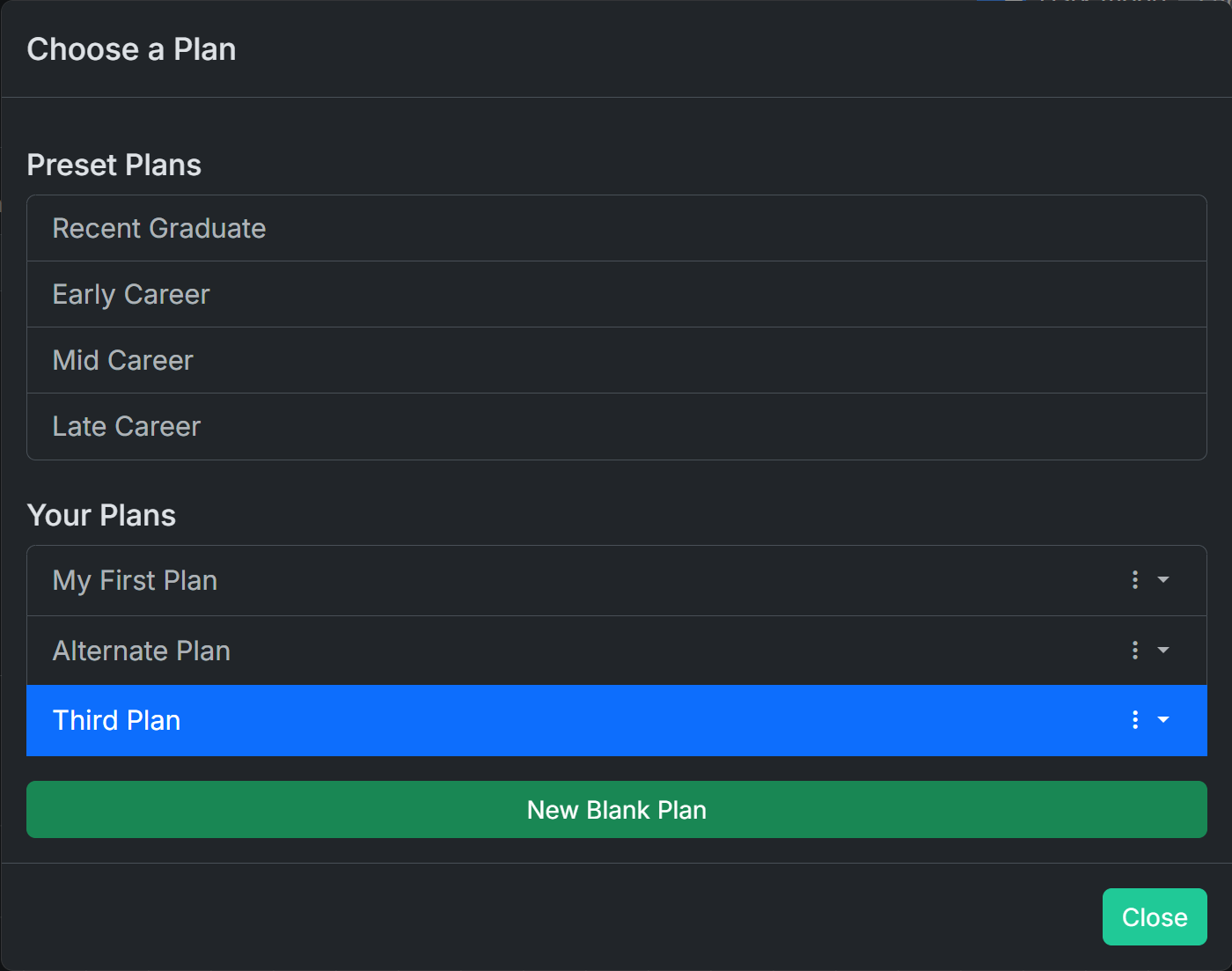Select My First Plan from Your Plans
Image resolution: width=1232 pixels, height=971 pixels.
click(528, 580)
